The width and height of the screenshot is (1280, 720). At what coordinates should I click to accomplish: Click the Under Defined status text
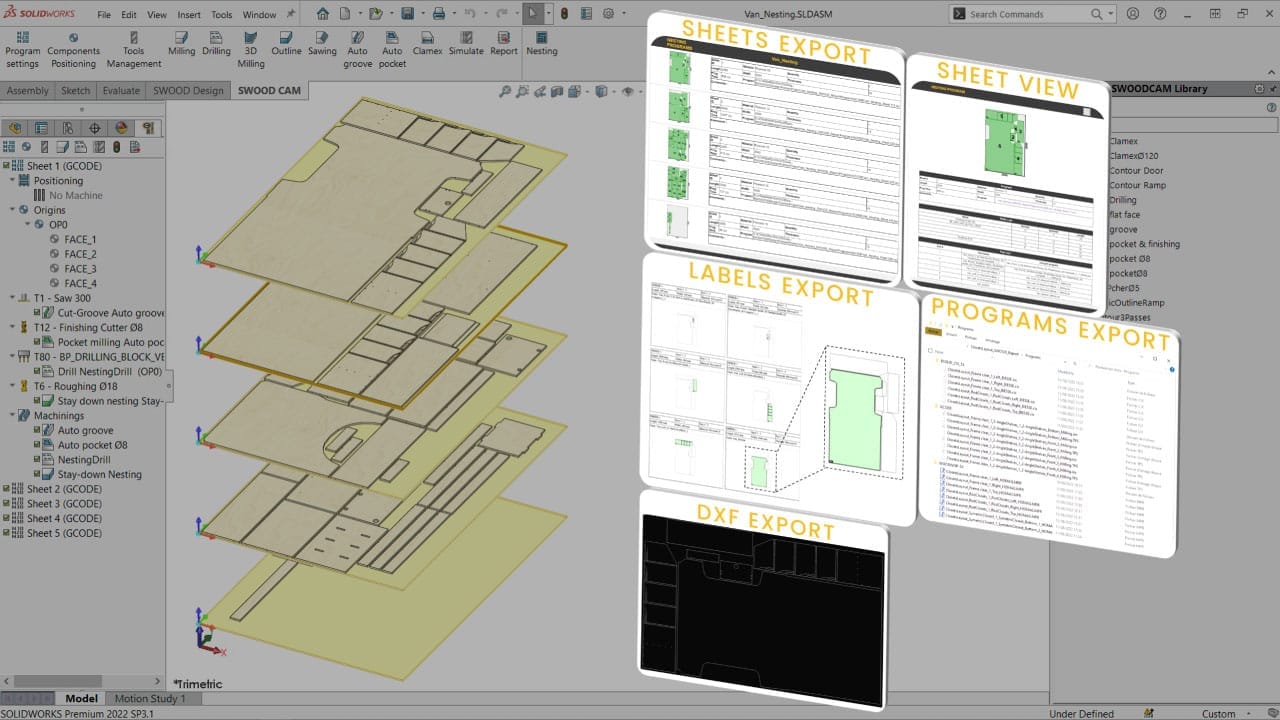tap(1081, 714)
